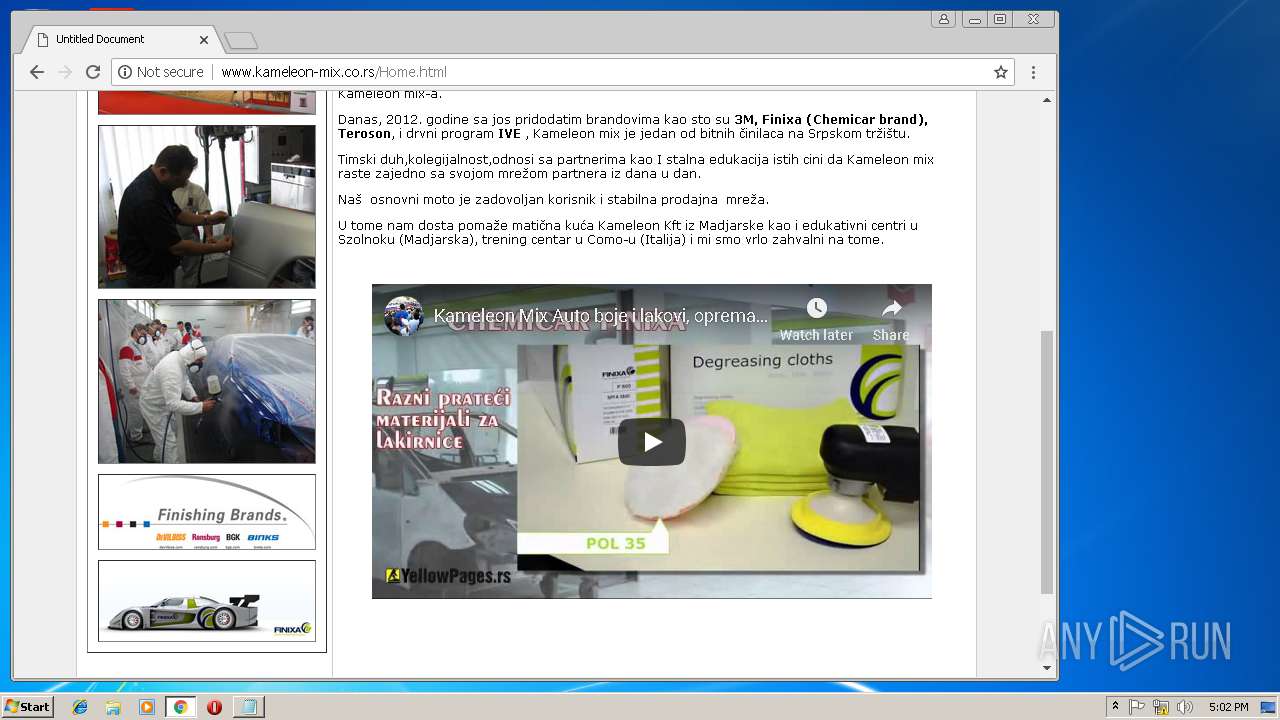Open Windows Media Player from the taskbar
The image size is (1280, 720).
[147, 707]
